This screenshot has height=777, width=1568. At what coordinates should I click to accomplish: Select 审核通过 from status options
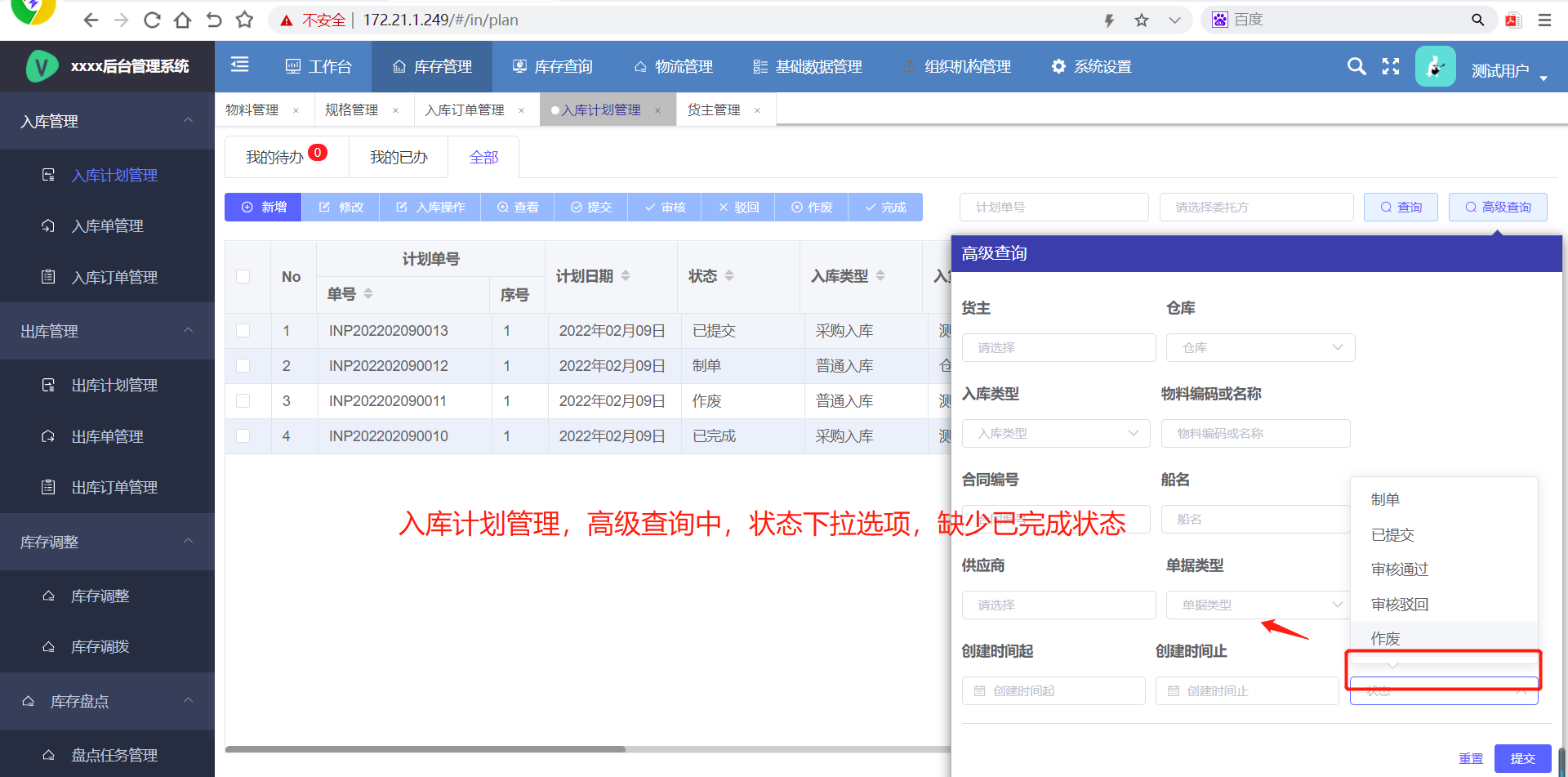tap(1444, 569)
